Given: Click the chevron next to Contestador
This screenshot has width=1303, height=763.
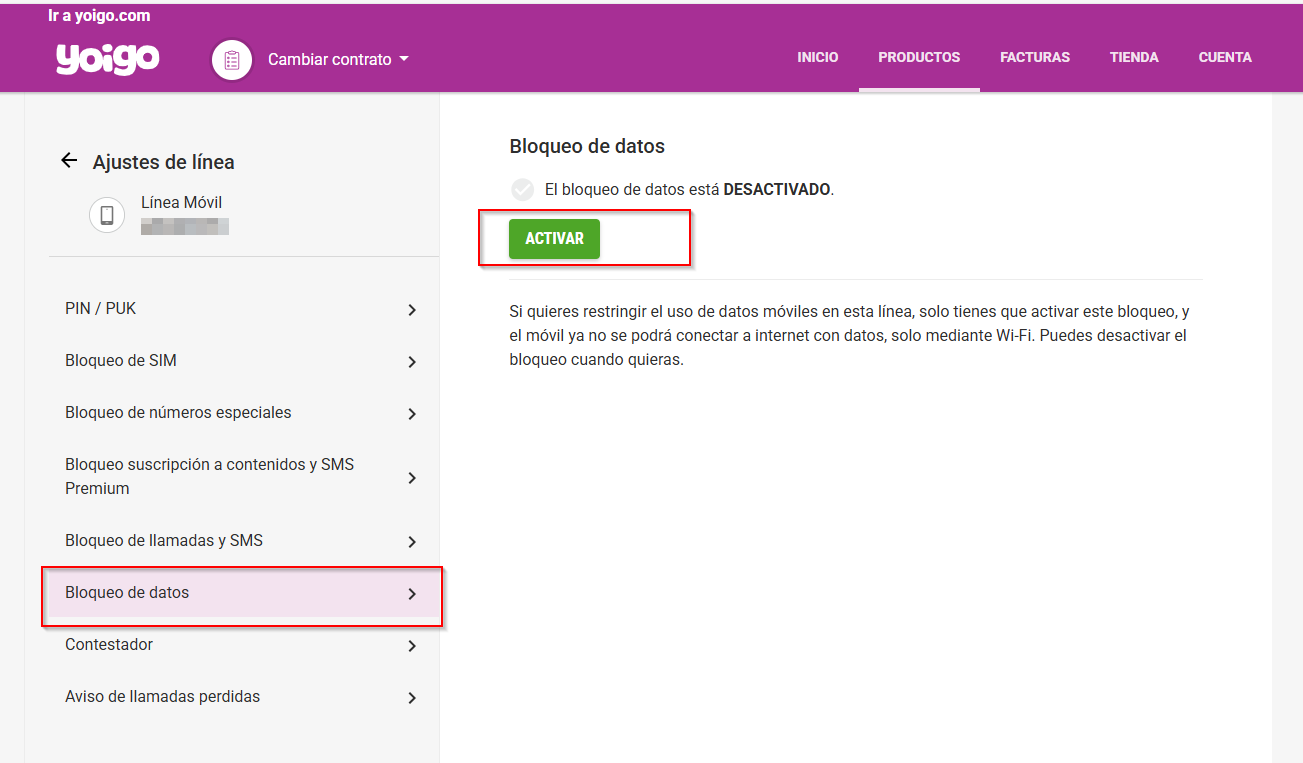Looking at the screenshot, I should click(411, 645).
